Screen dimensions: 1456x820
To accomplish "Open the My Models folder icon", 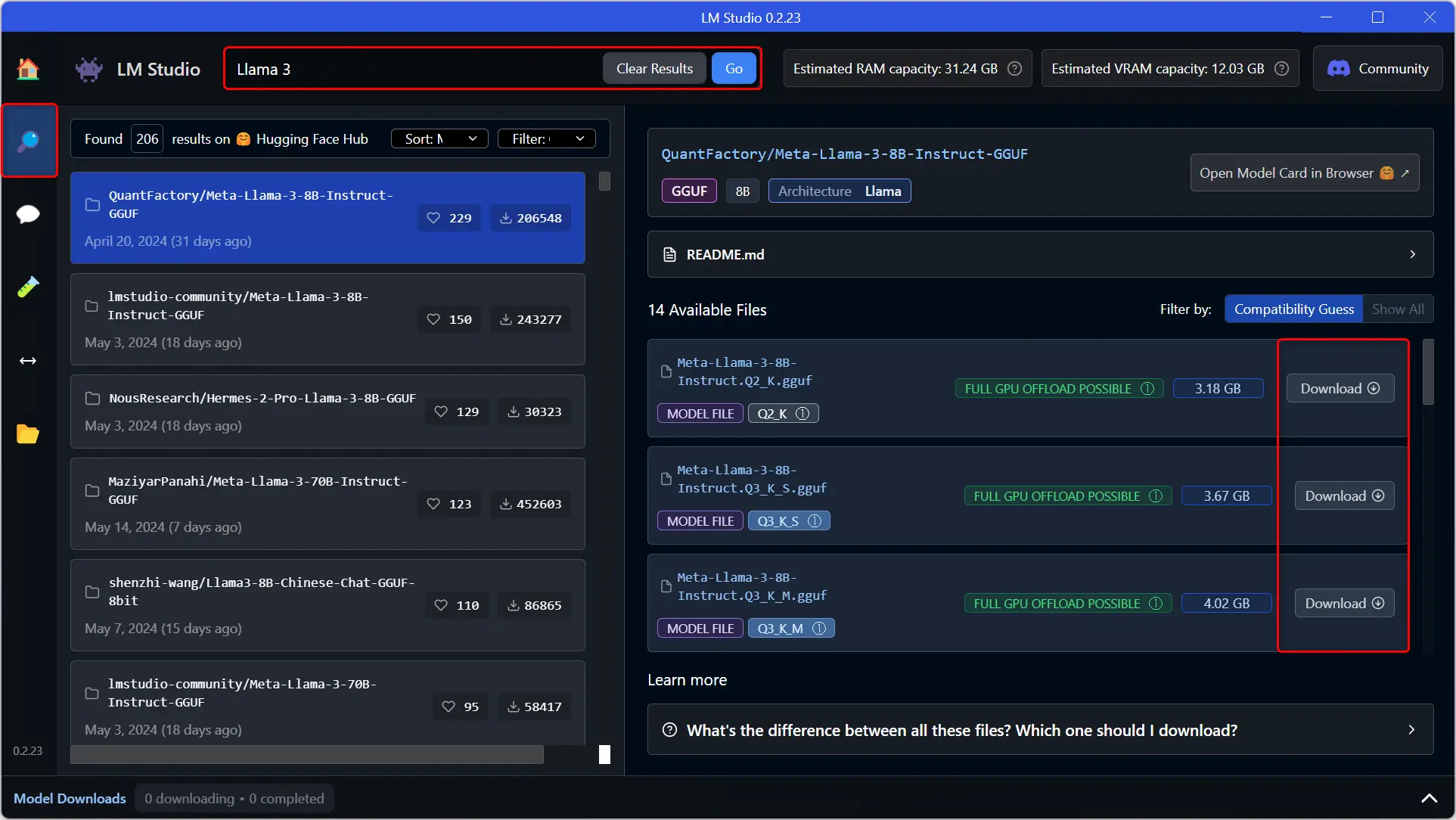I will pyautogui.click(x=28, y=433).
